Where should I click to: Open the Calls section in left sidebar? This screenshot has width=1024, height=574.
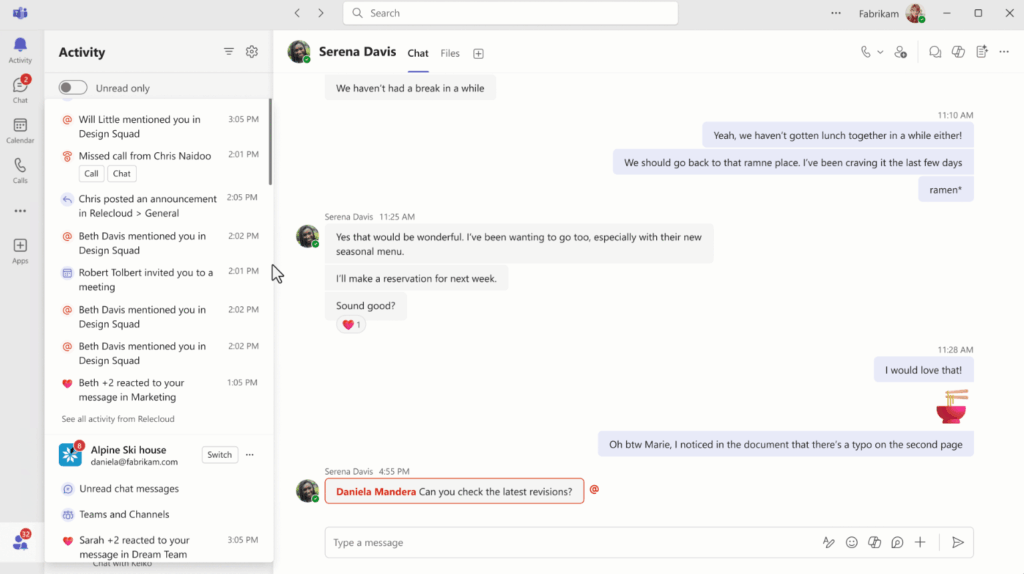[x=20, y=170]
